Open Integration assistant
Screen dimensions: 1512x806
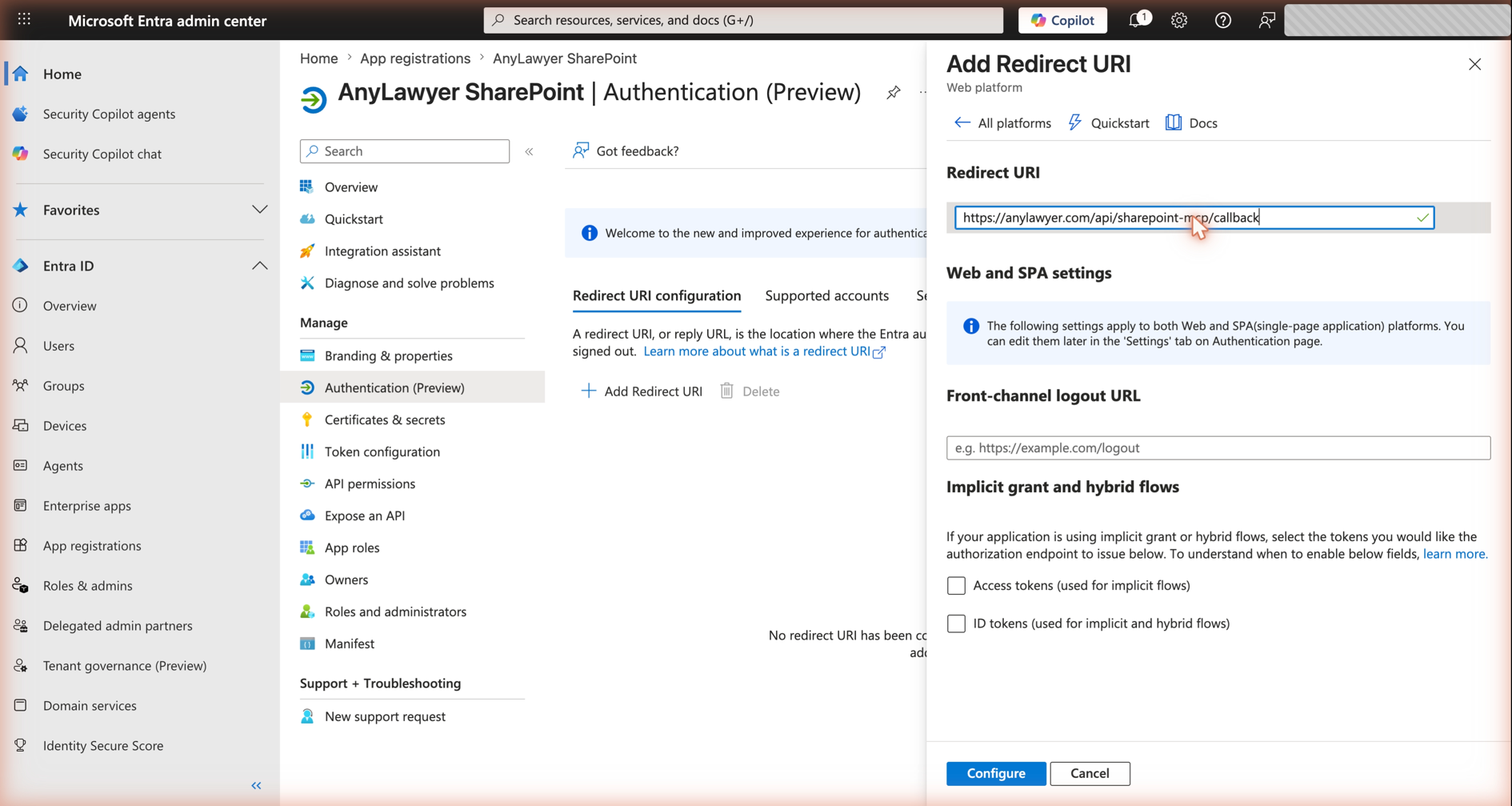(382, 251)
